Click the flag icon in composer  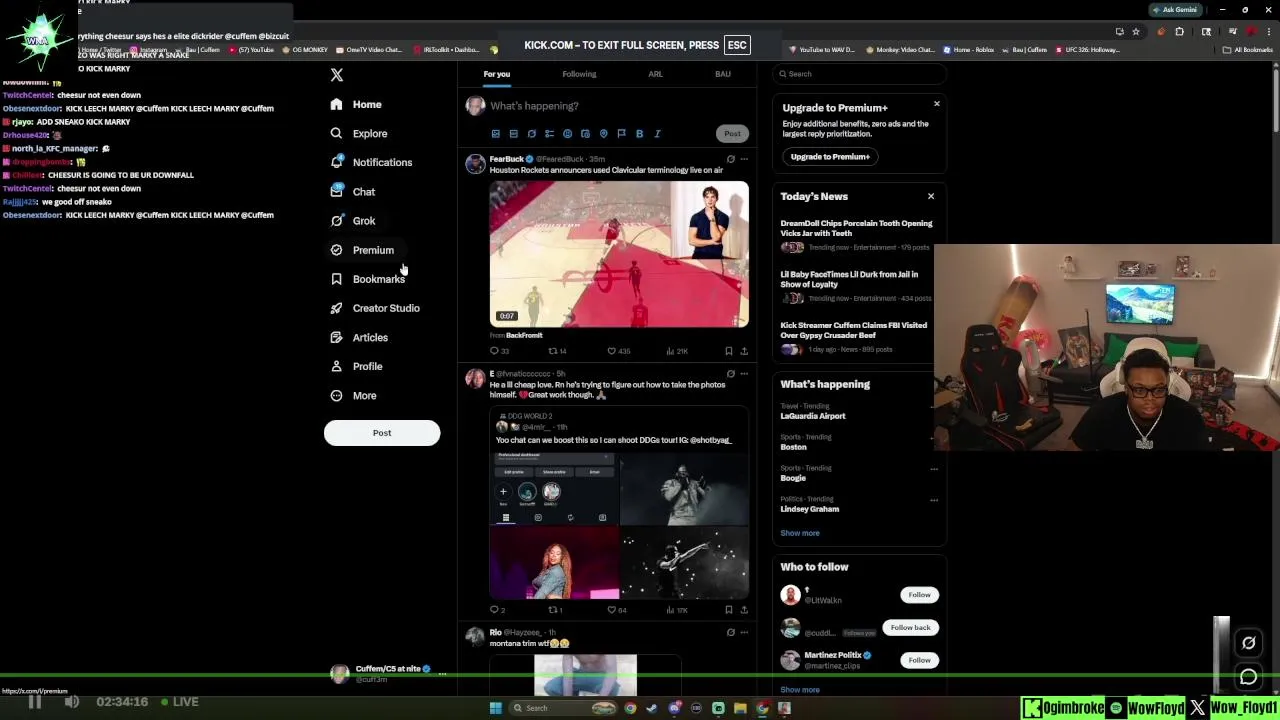[621, 134]
